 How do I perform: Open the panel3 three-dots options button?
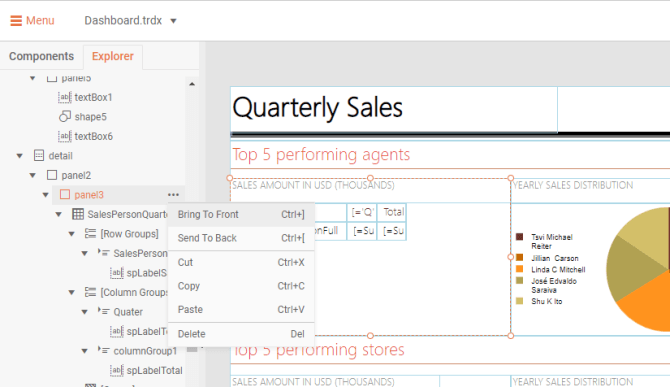click(173, 195)
